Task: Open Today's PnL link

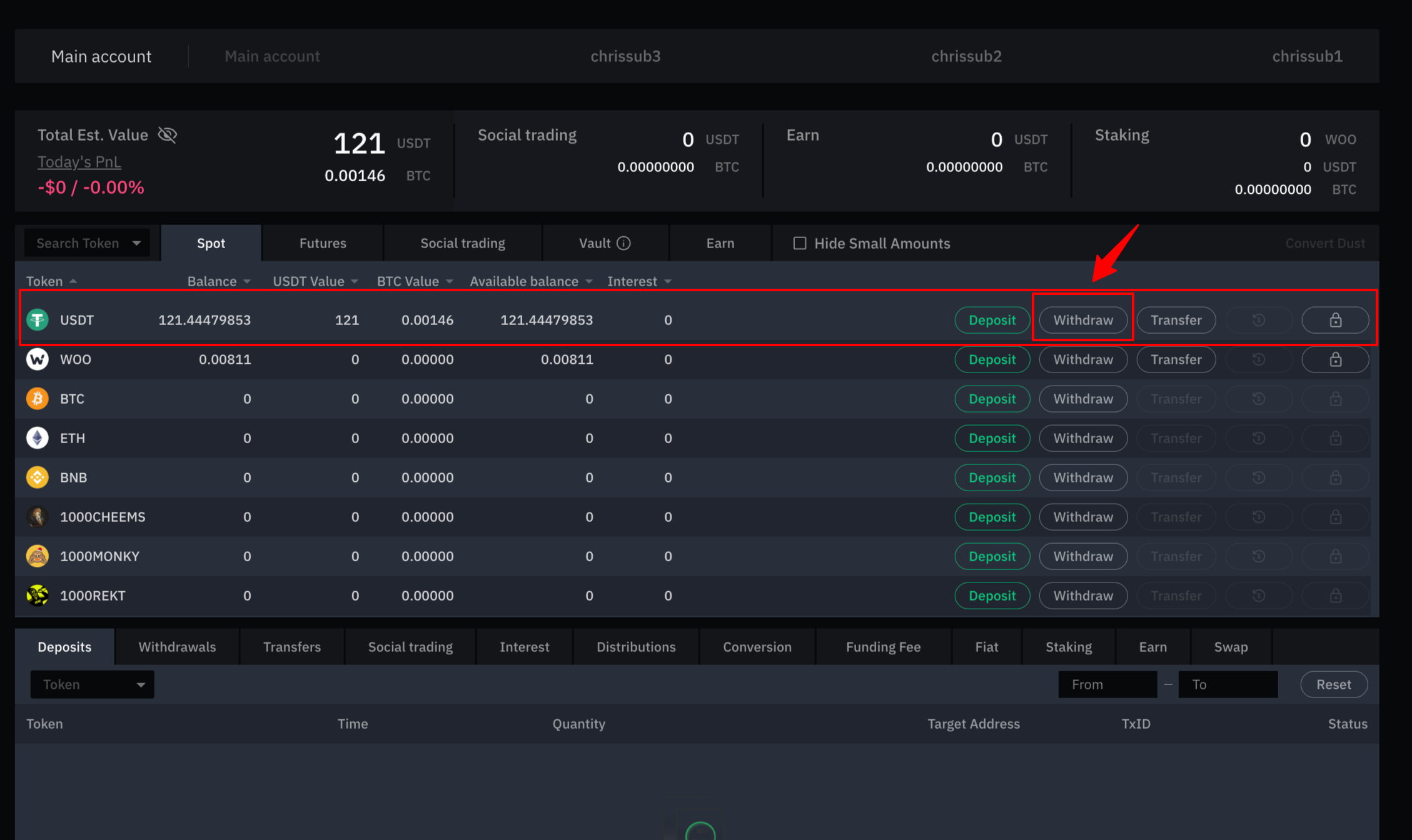Action: click(x=79, y=162)
